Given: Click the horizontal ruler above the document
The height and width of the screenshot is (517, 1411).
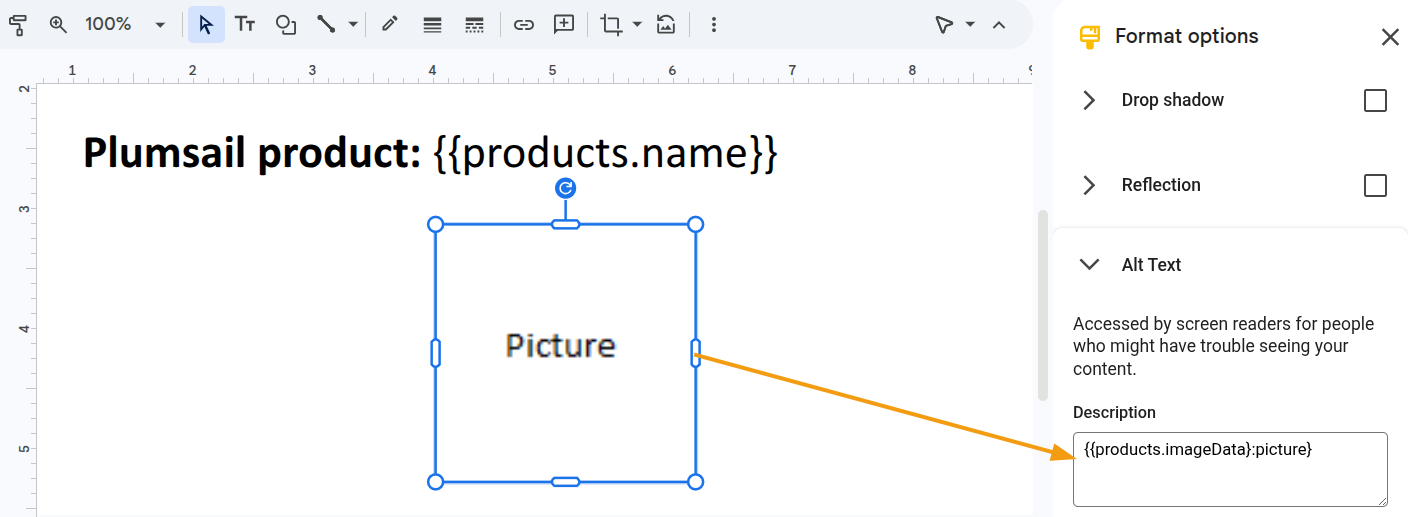Looking at the screenshot, I should coord(535,71).
